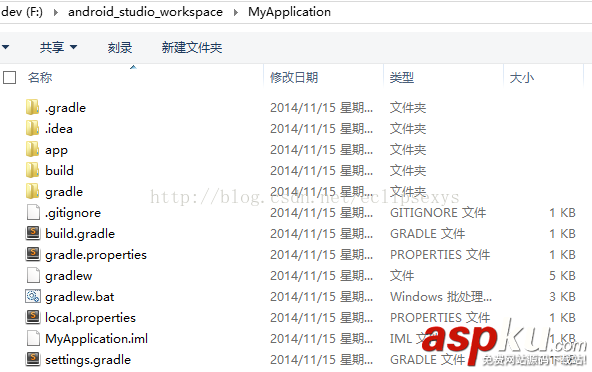The height and width of the screenshot is (372, 592).
Task: Click the 1 KB size of .gitignore
Action: (x=562, y=213)
